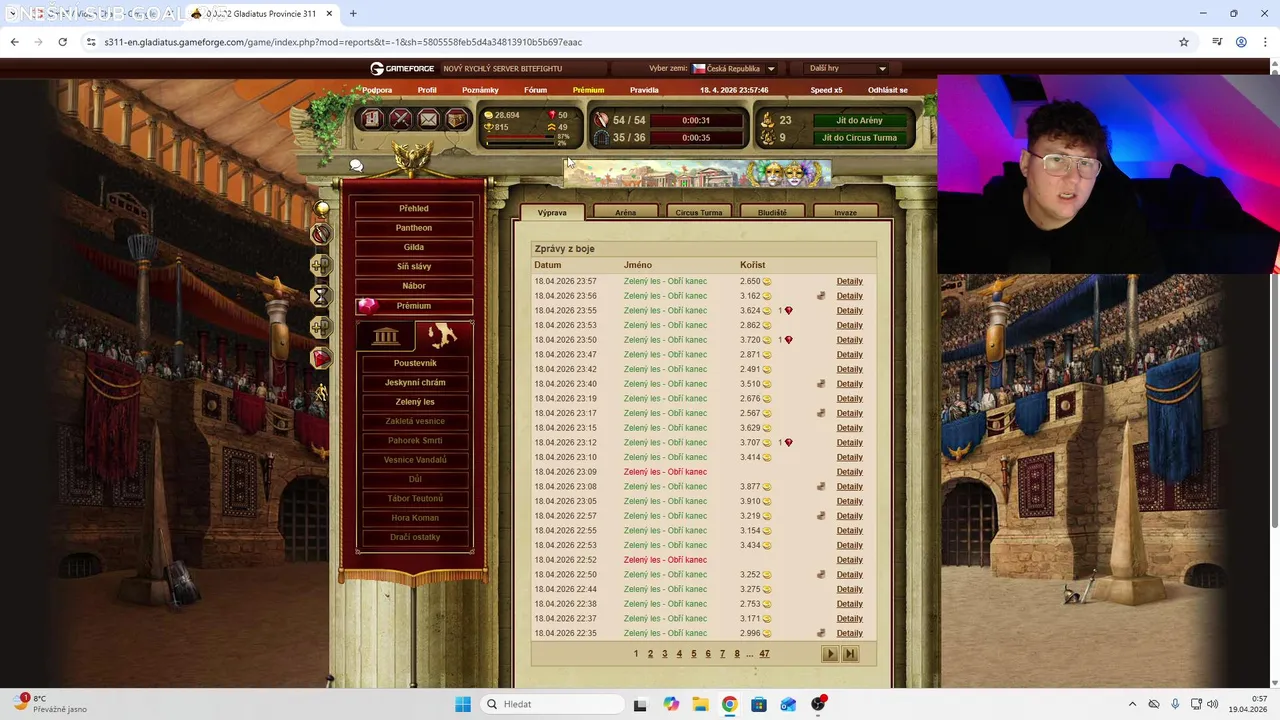Open Detaily for the 23:57 battle report
Screen dimensions: 1280x720
850,281
